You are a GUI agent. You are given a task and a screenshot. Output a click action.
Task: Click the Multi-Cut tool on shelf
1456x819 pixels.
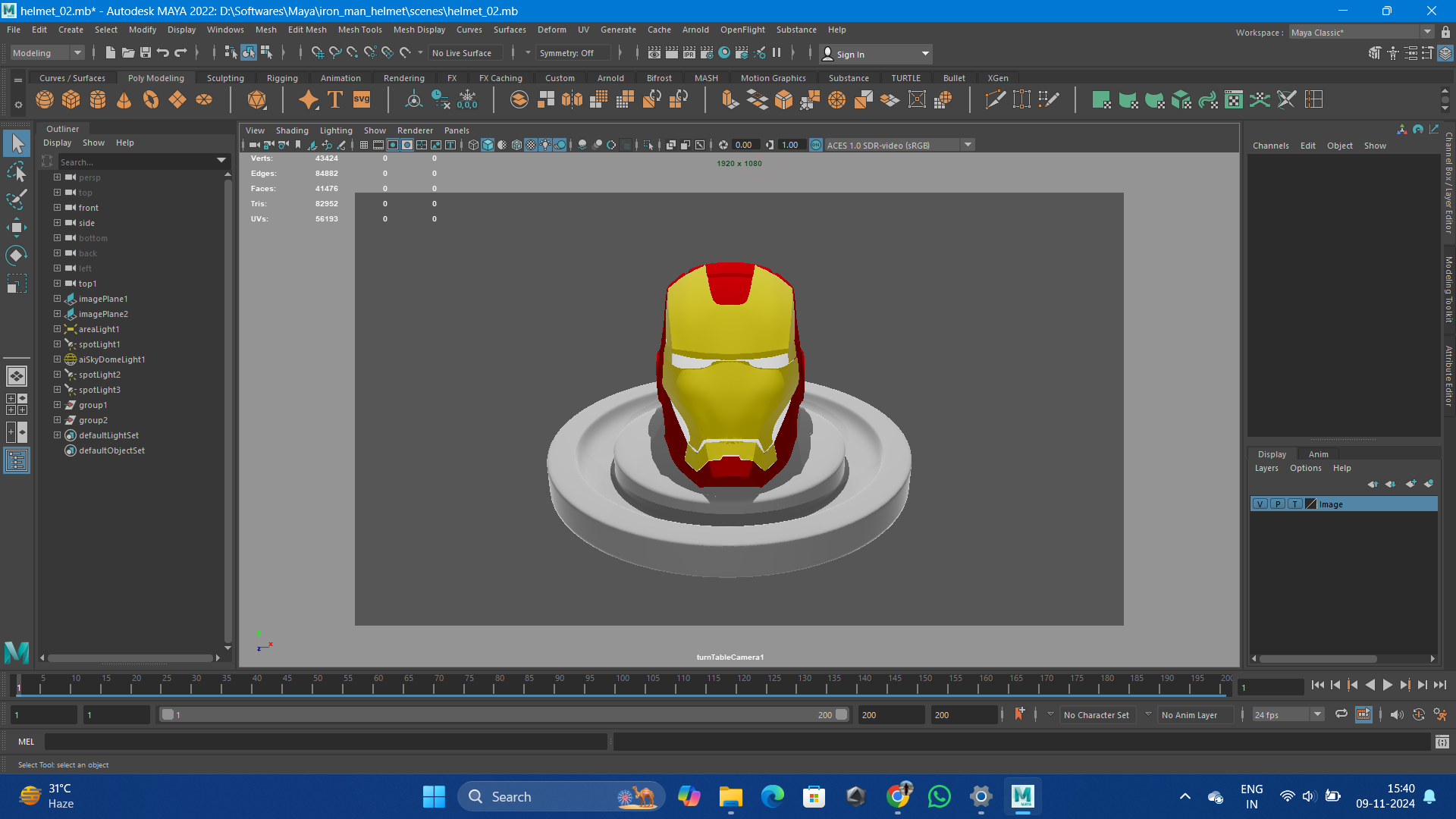995,99
